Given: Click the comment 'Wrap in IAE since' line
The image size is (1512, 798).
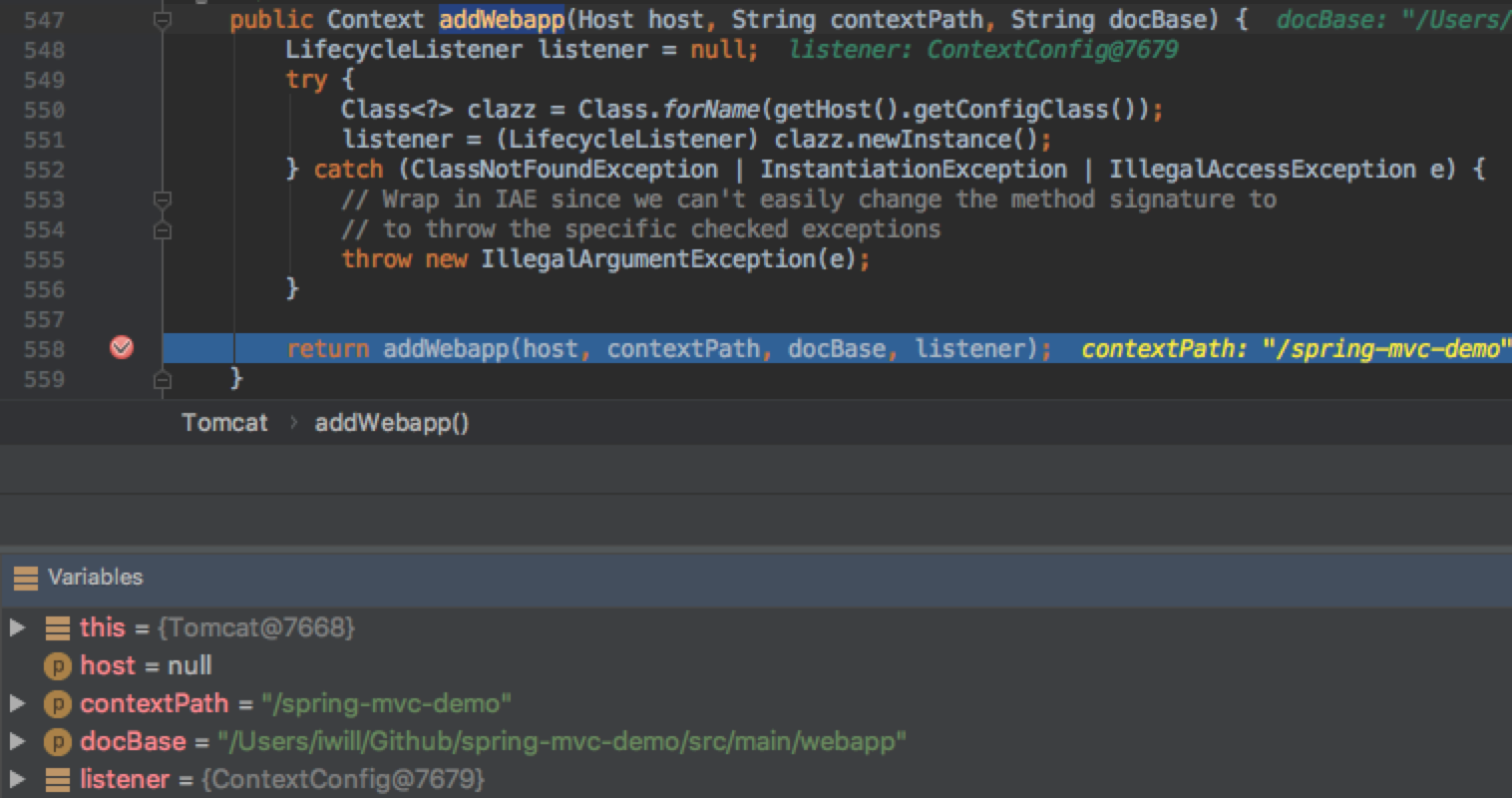Looking at the screenshot, I should pos(809,199).
